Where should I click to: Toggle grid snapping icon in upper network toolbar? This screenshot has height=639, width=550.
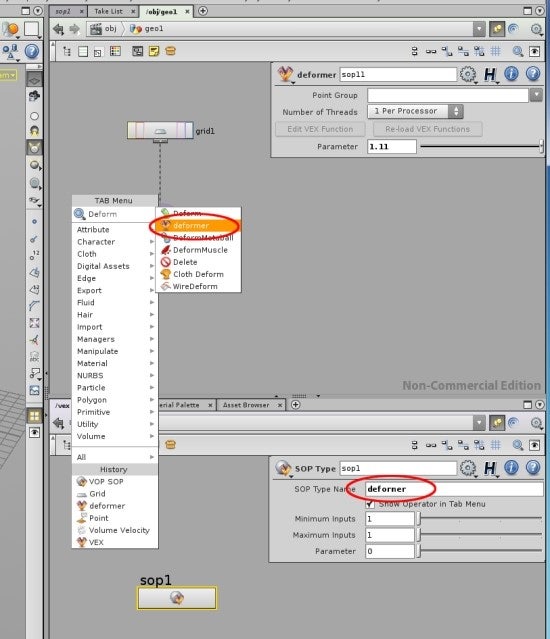(x=495, y=51)
